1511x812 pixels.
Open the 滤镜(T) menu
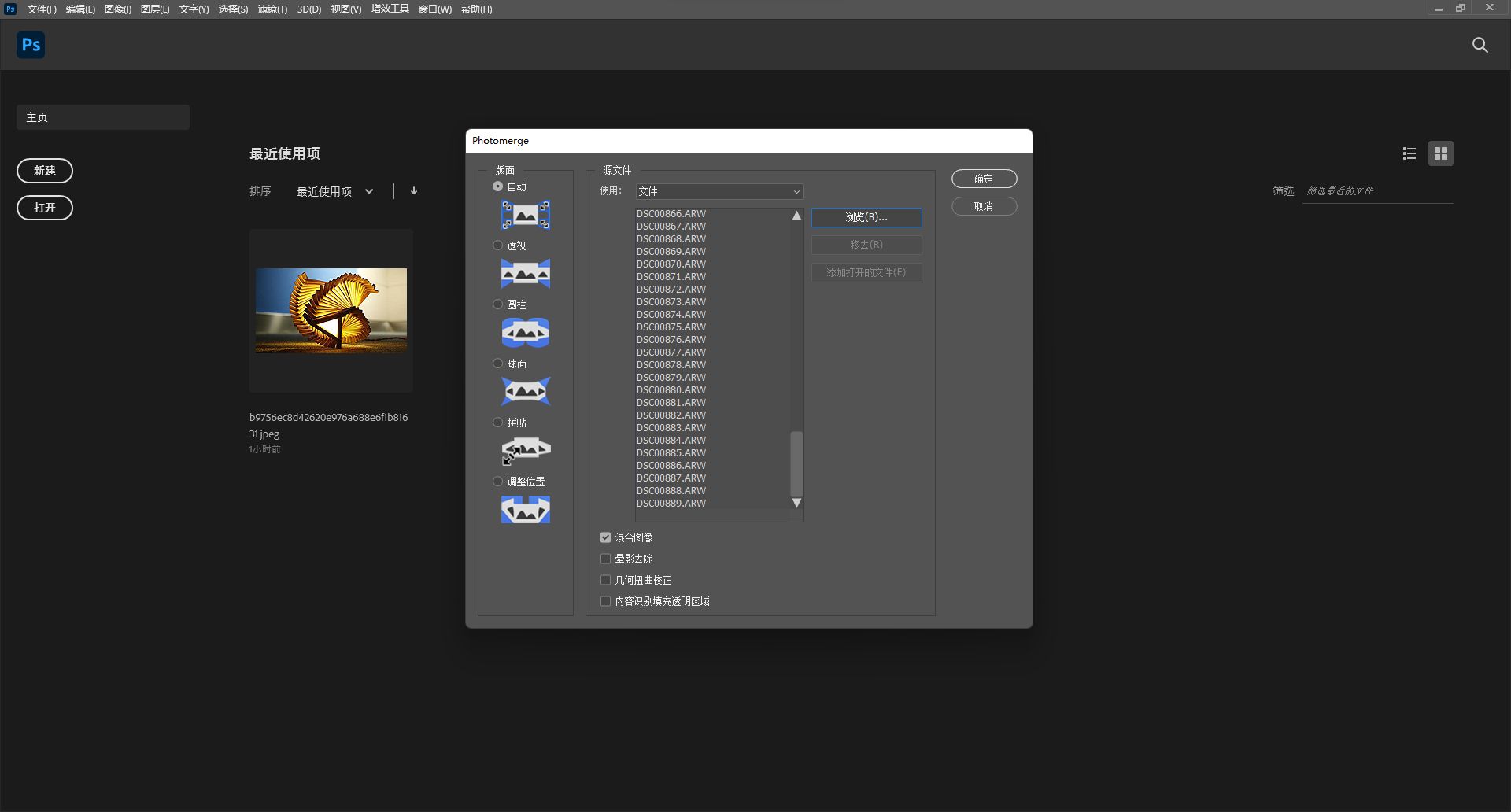coord(272,9)
